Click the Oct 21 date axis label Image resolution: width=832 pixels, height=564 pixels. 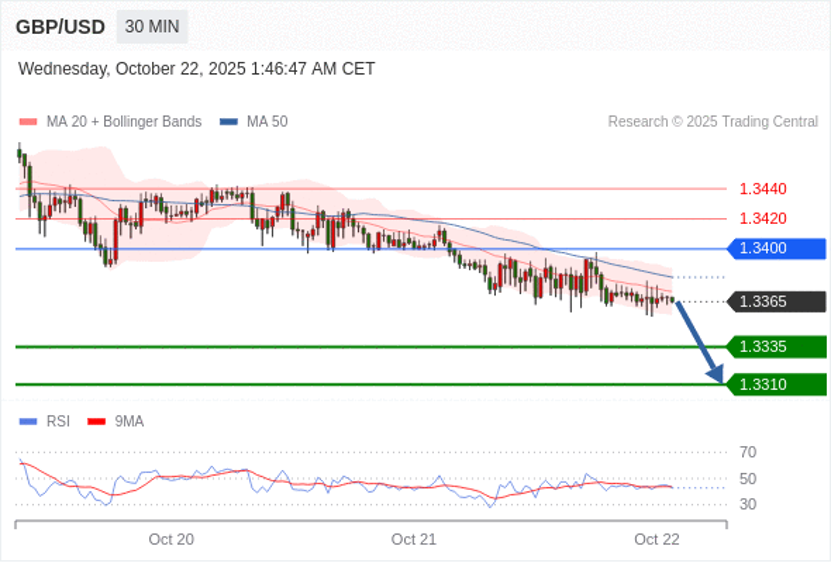coord(413,540)
